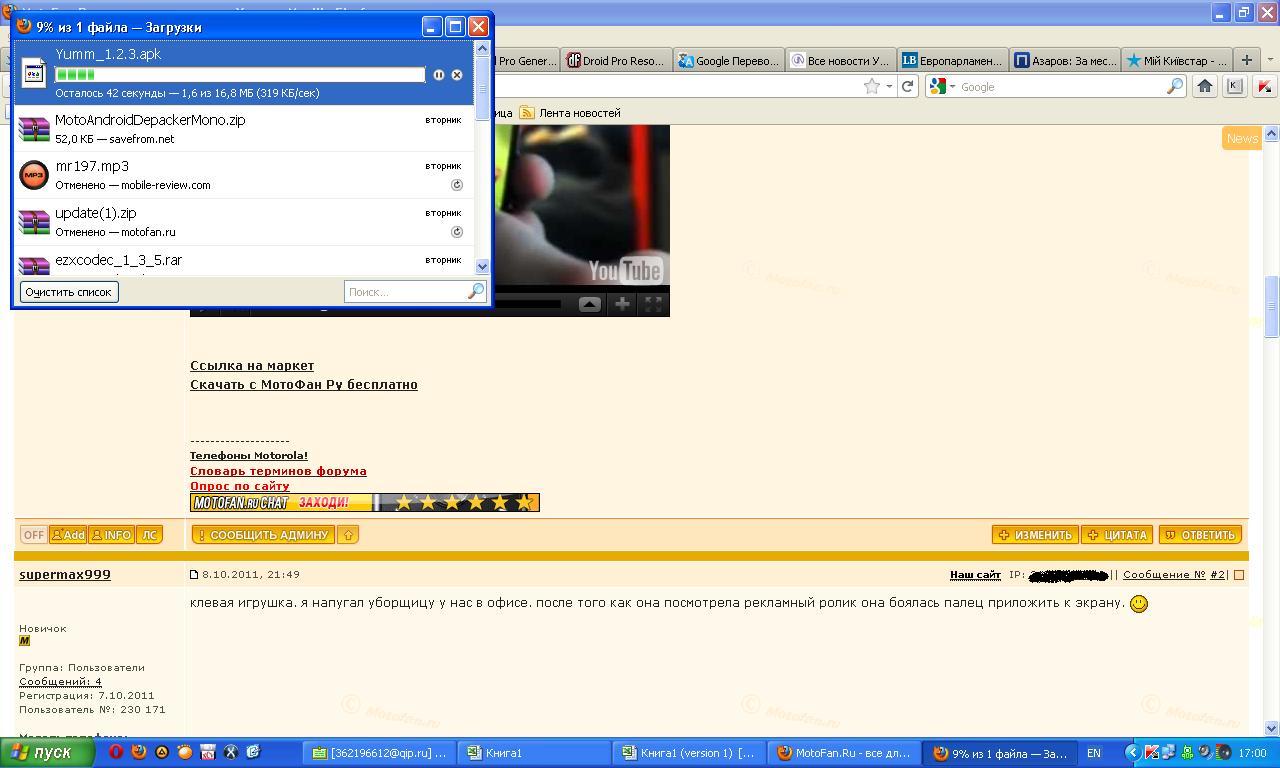Switch to the Все новости У... tab
The height and width of the screenshot is (768, 1280).
[840, 60]
